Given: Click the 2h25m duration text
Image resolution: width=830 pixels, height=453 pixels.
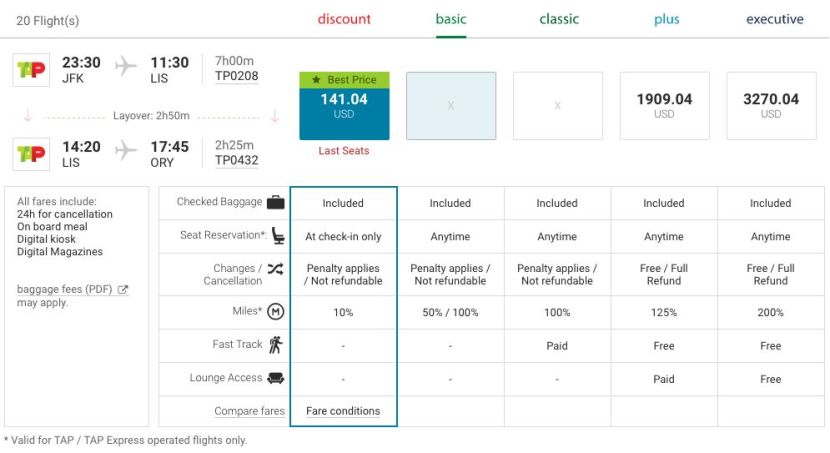Looking at the screenshot, I should (x=234, y=145).
